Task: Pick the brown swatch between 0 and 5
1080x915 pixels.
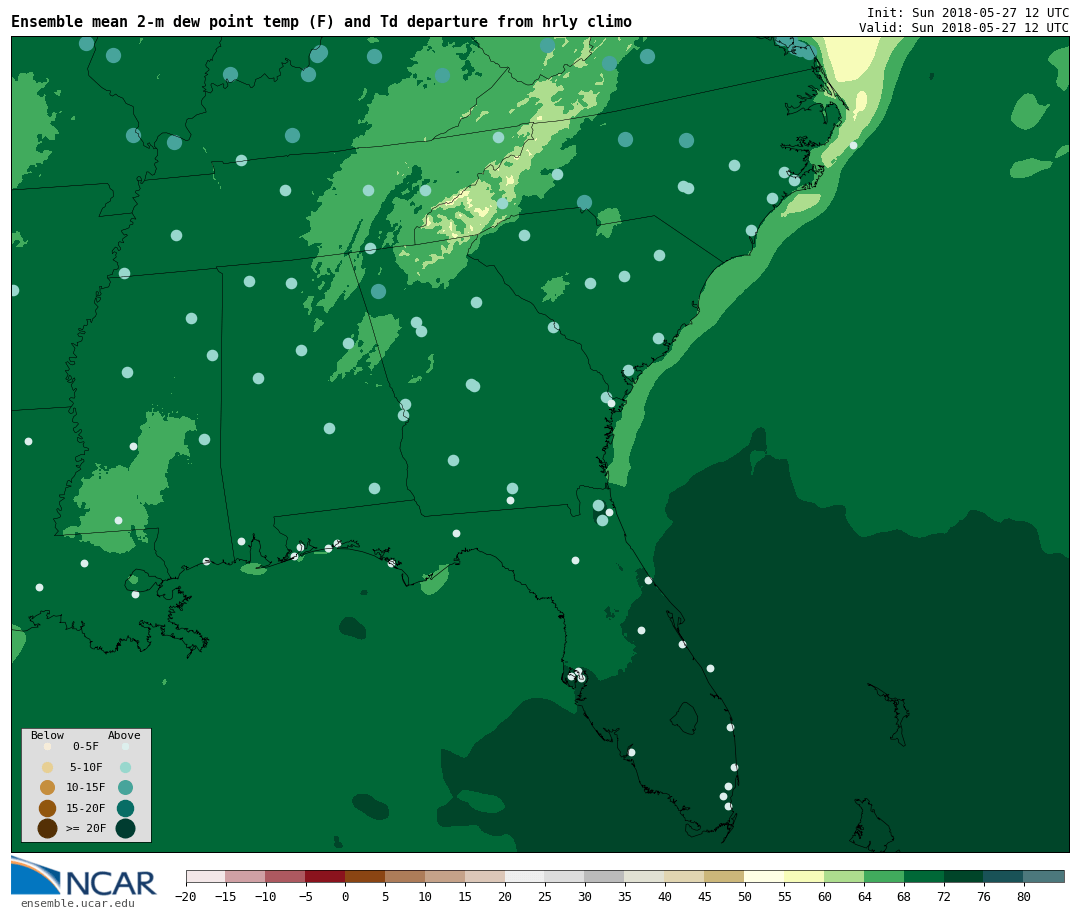Action: (365, 876)
